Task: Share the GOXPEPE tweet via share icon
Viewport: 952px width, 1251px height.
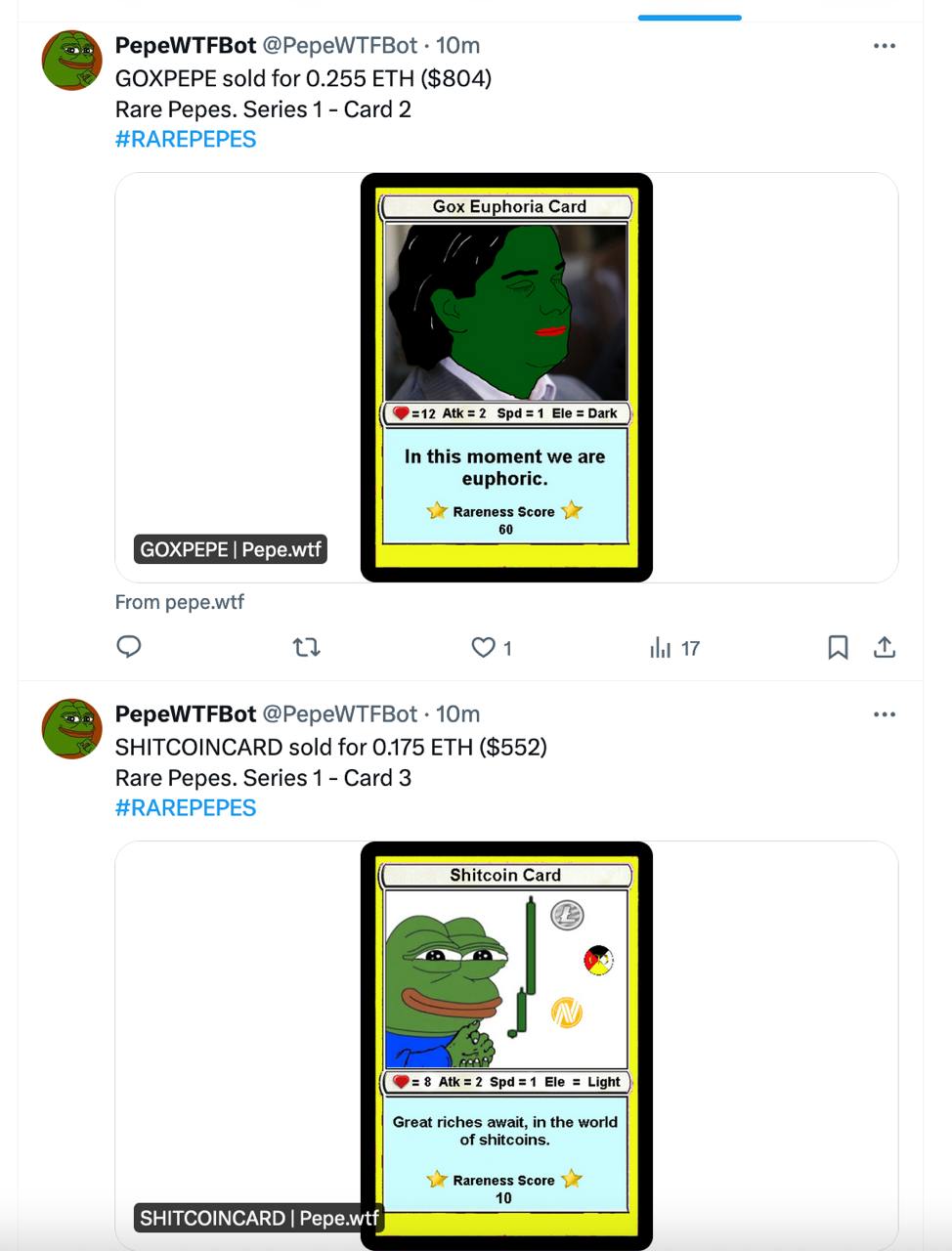Action: click(885, 647)
